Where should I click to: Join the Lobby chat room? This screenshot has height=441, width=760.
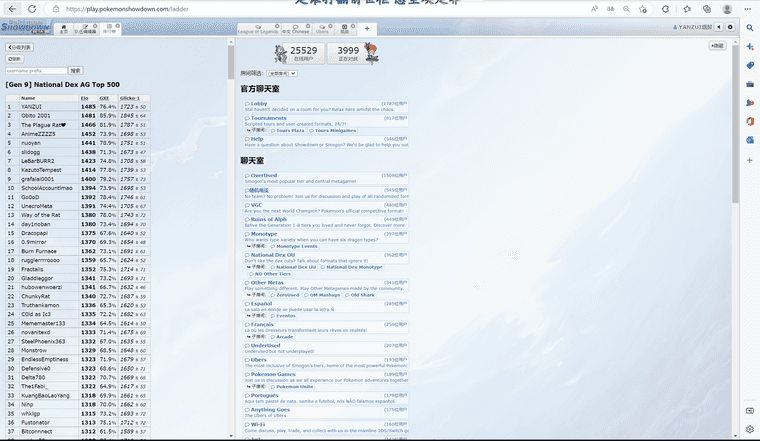coord(258,103)
